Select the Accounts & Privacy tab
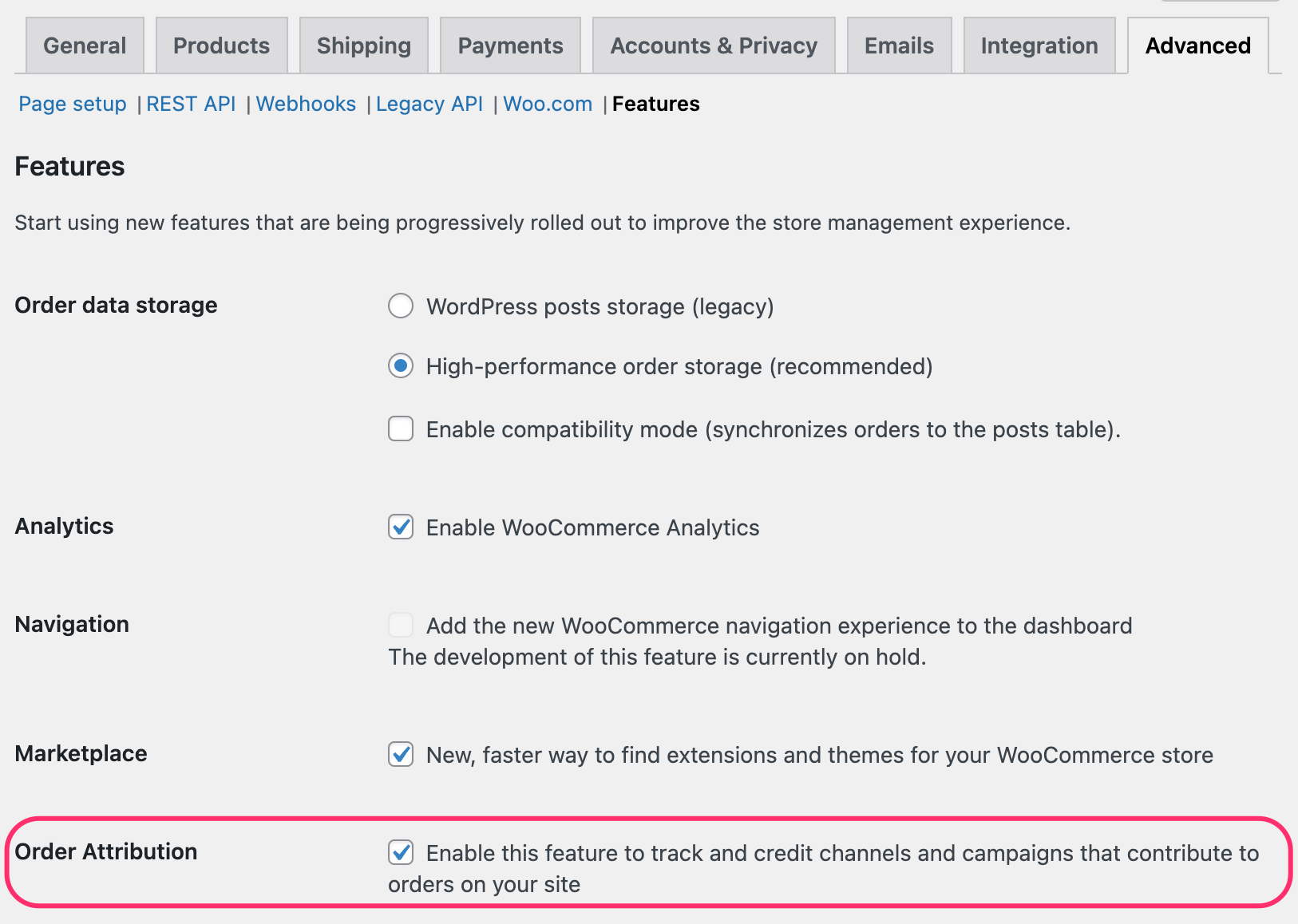Viewport: 1298px width, 924px height. (713, 45)
